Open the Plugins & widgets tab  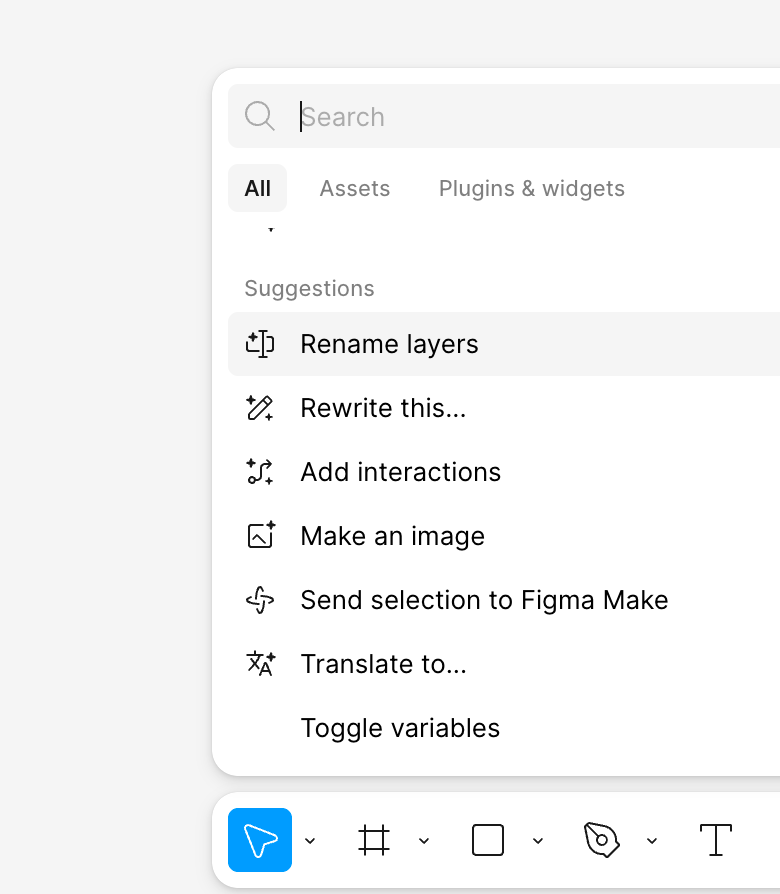pos(531,188)
